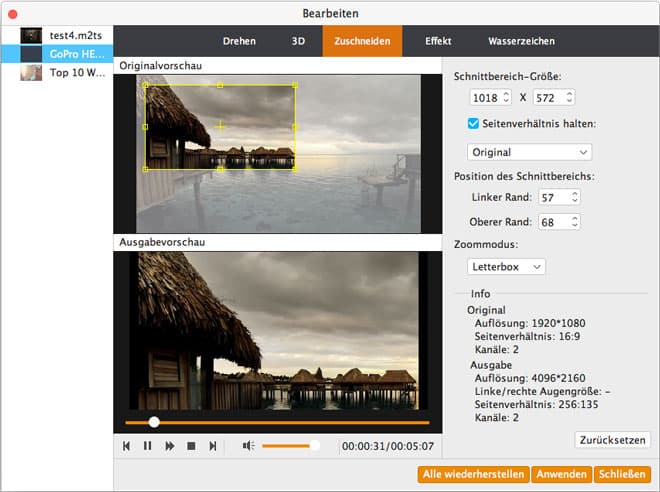Click the crop width stepper arrows

(x=512, y=98)
